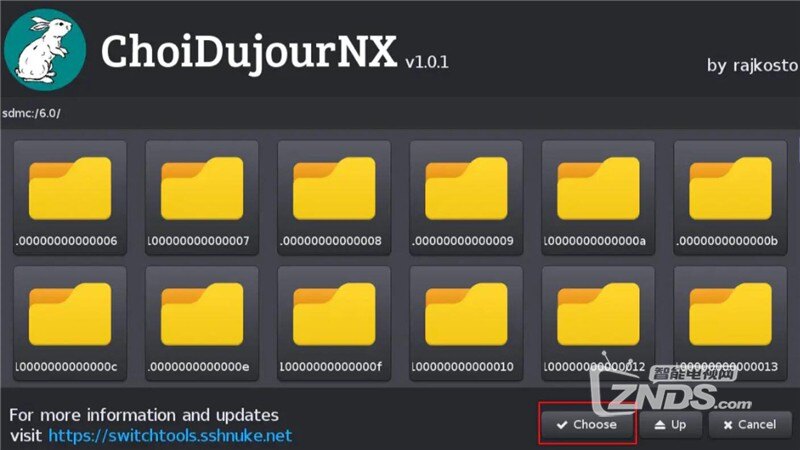Click the 'by rajkosto' author text
This screenshot has width=800, height=450.
click(752, 65)
